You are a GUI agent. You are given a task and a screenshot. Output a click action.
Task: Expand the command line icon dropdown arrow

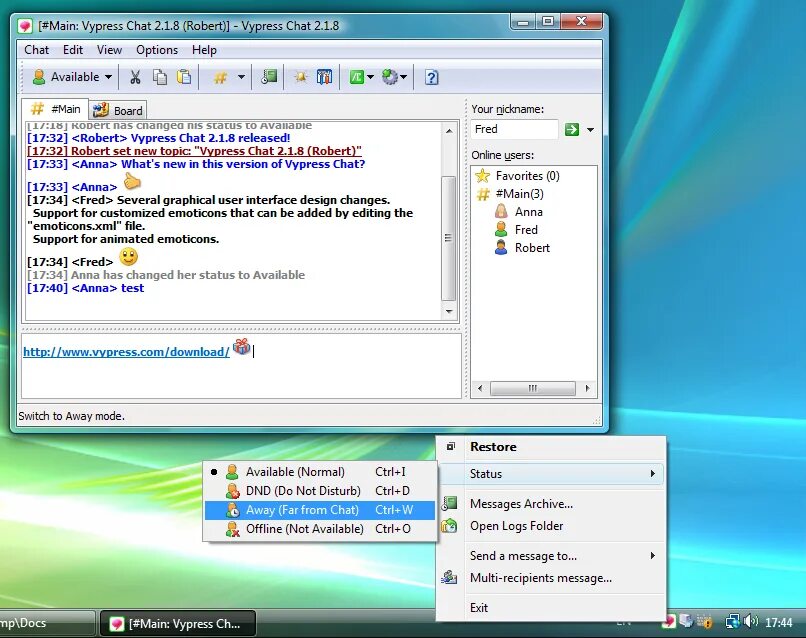(x=370, y=77)
